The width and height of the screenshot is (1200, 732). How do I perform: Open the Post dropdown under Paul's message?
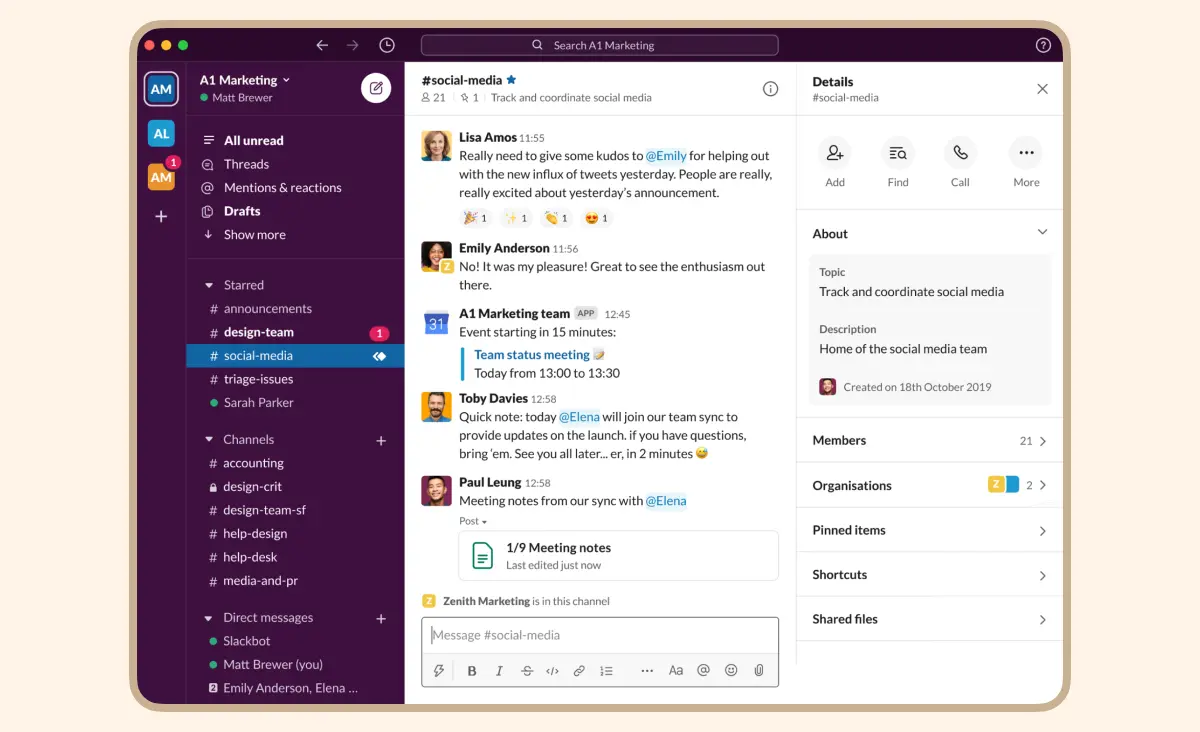point(473,521)
